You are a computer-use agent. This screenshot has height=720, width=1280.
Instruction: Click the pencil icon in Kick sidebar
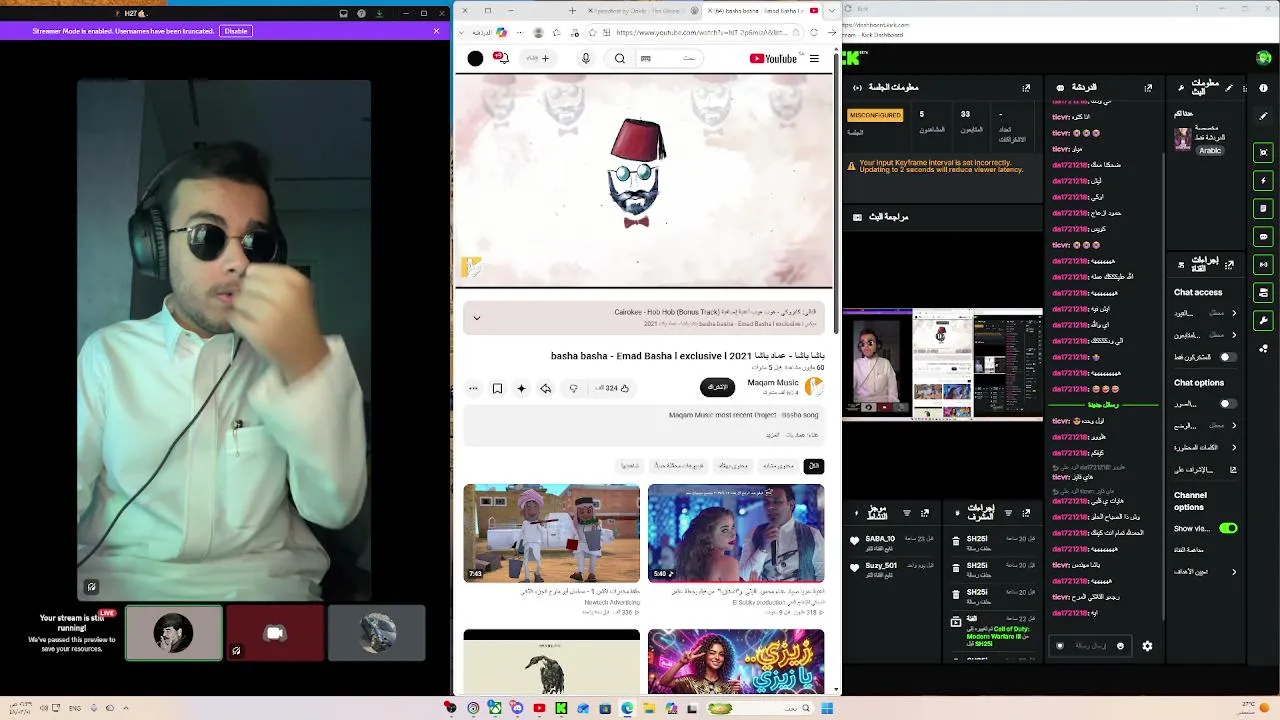point(1264,116)
